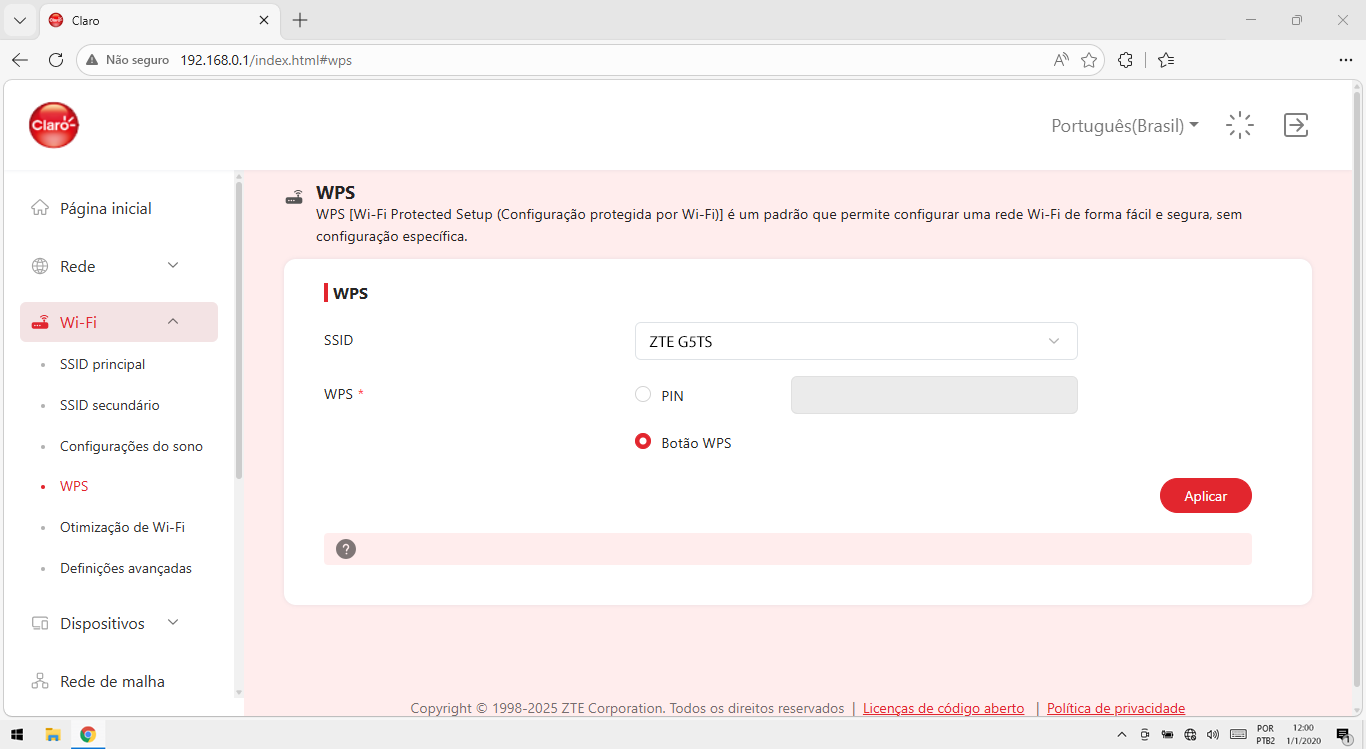Click the Meet Now camera tray icon
Screen dimensions: 1366x749
pyautogui.click(x=1145, y=735)
